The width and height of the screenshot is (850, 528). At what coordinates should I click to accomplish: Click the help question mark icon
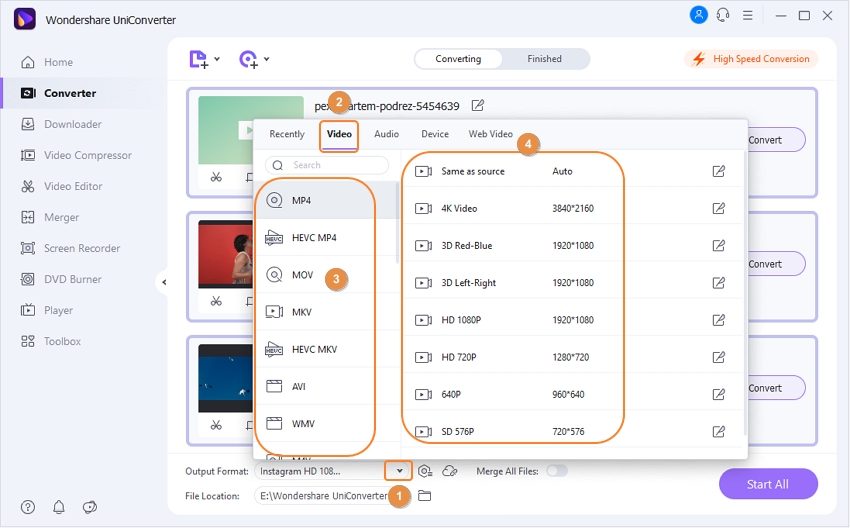tap(28, 507)
